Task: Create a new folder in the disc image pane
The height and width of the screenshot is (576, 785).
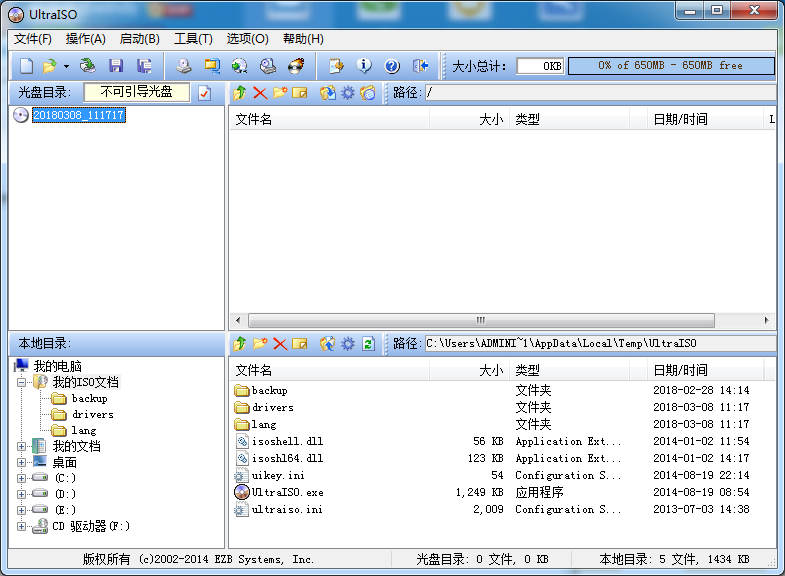Action: click(x=280, y=93)
